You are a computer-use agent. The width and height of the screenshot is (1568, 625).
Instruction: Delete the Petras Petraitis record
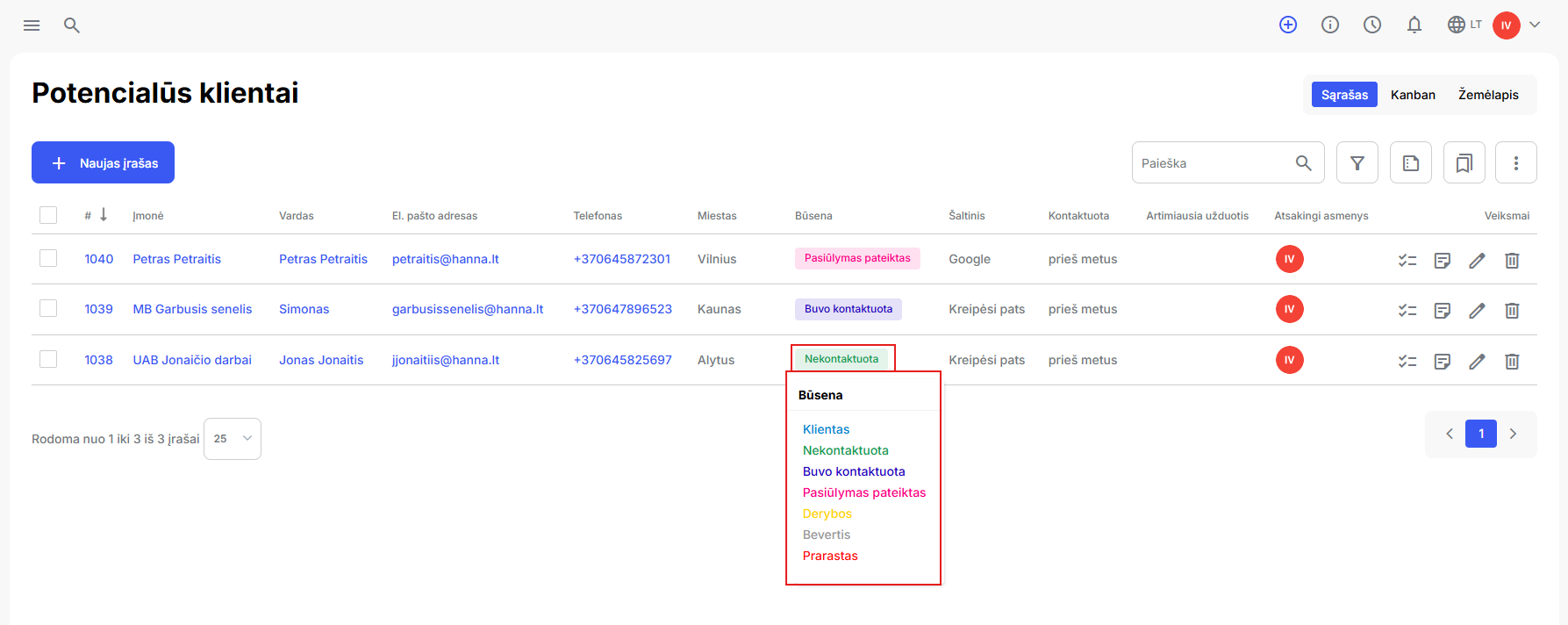[1512, 260]
